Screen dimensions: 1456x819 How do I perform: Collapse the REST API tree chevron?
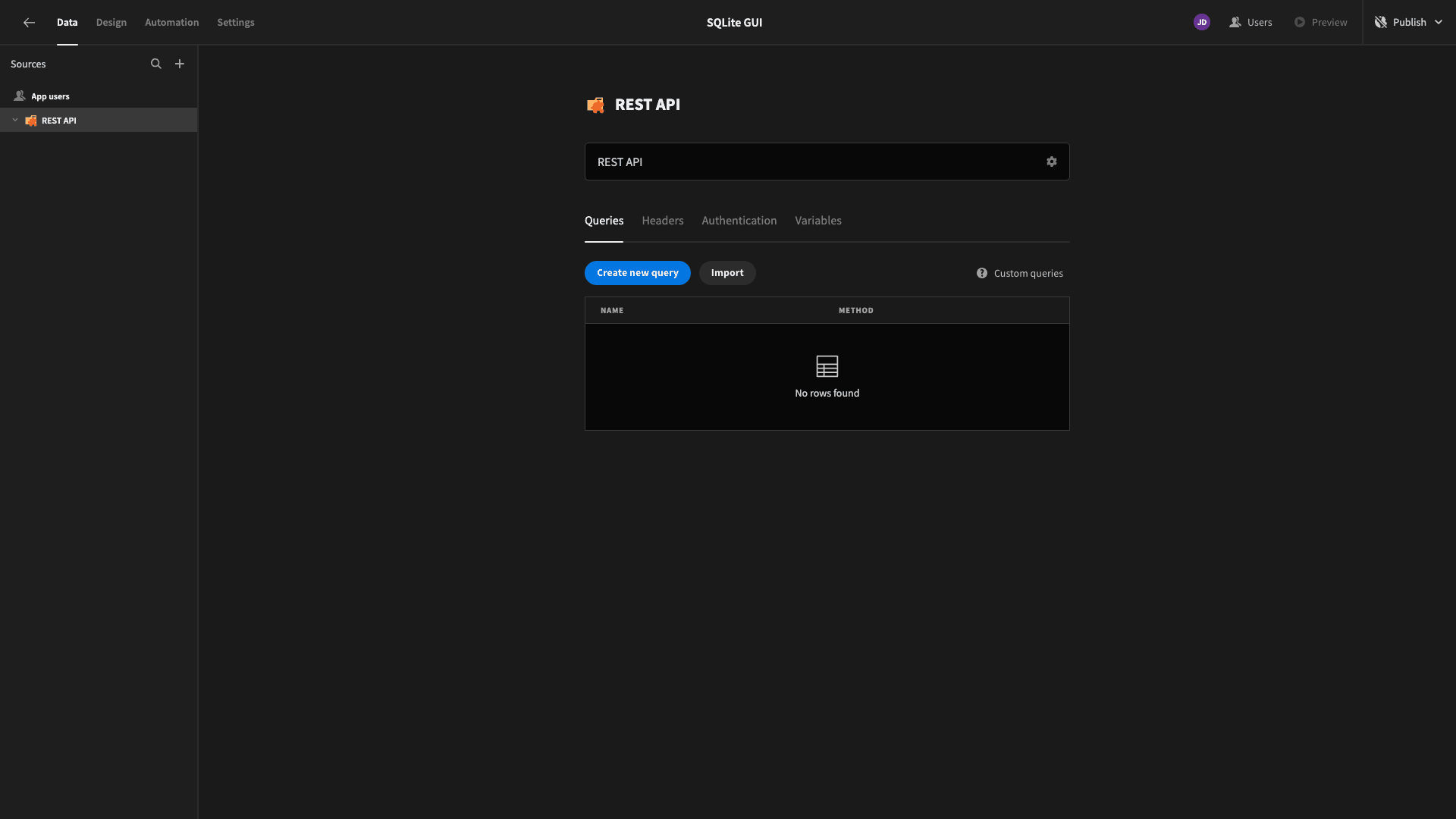click(15, 120)
